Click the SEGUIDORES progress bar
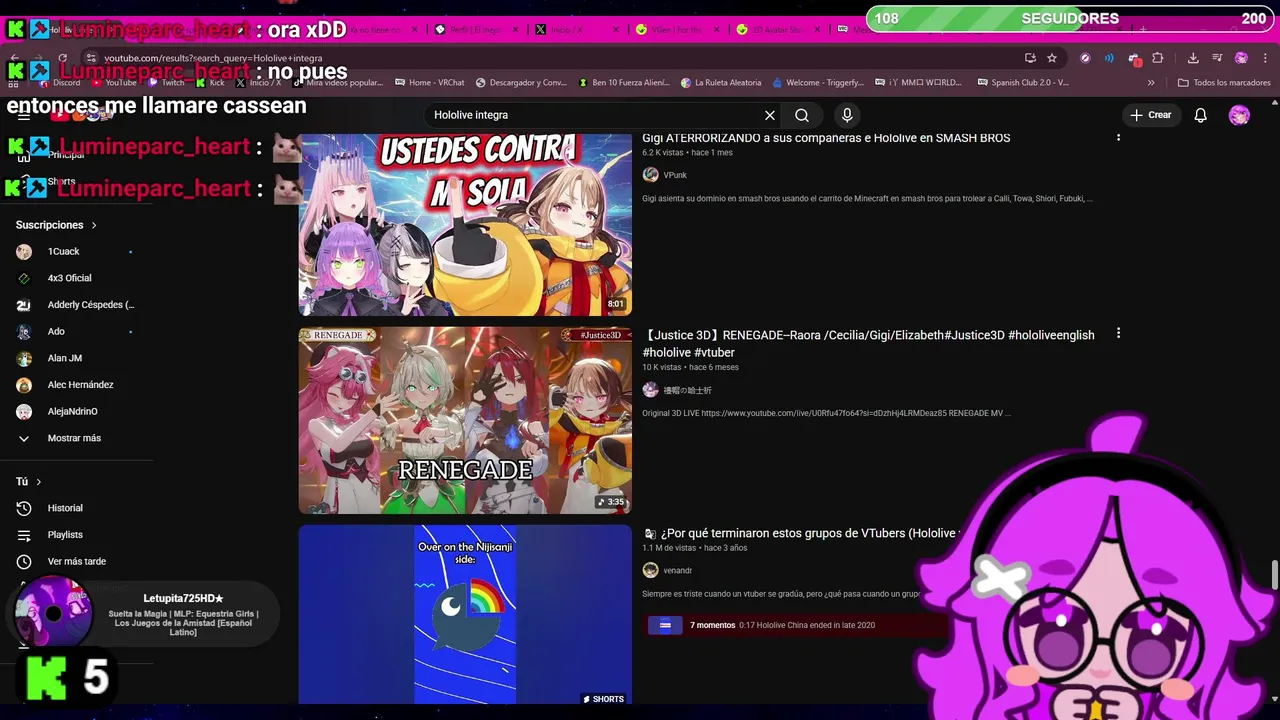The width and height of the screenshot is (1280, 720). [x=1070, y=19]
